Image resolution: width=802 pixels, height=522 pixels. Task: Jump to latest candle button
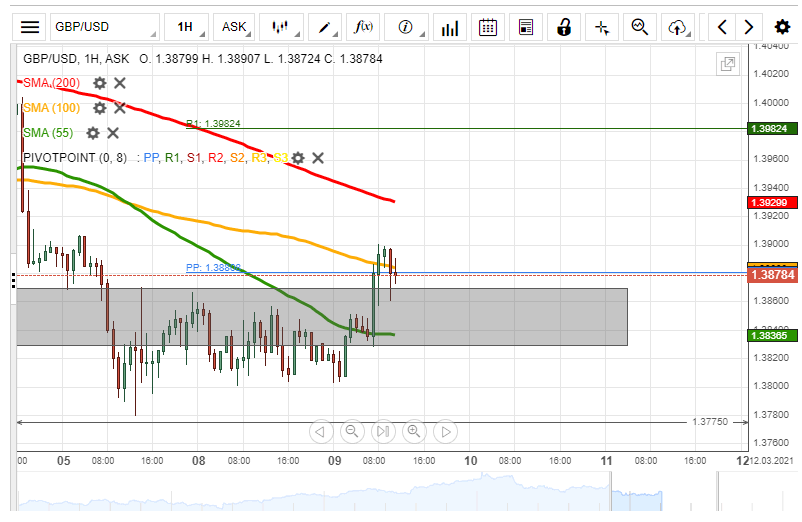[384, 432]
